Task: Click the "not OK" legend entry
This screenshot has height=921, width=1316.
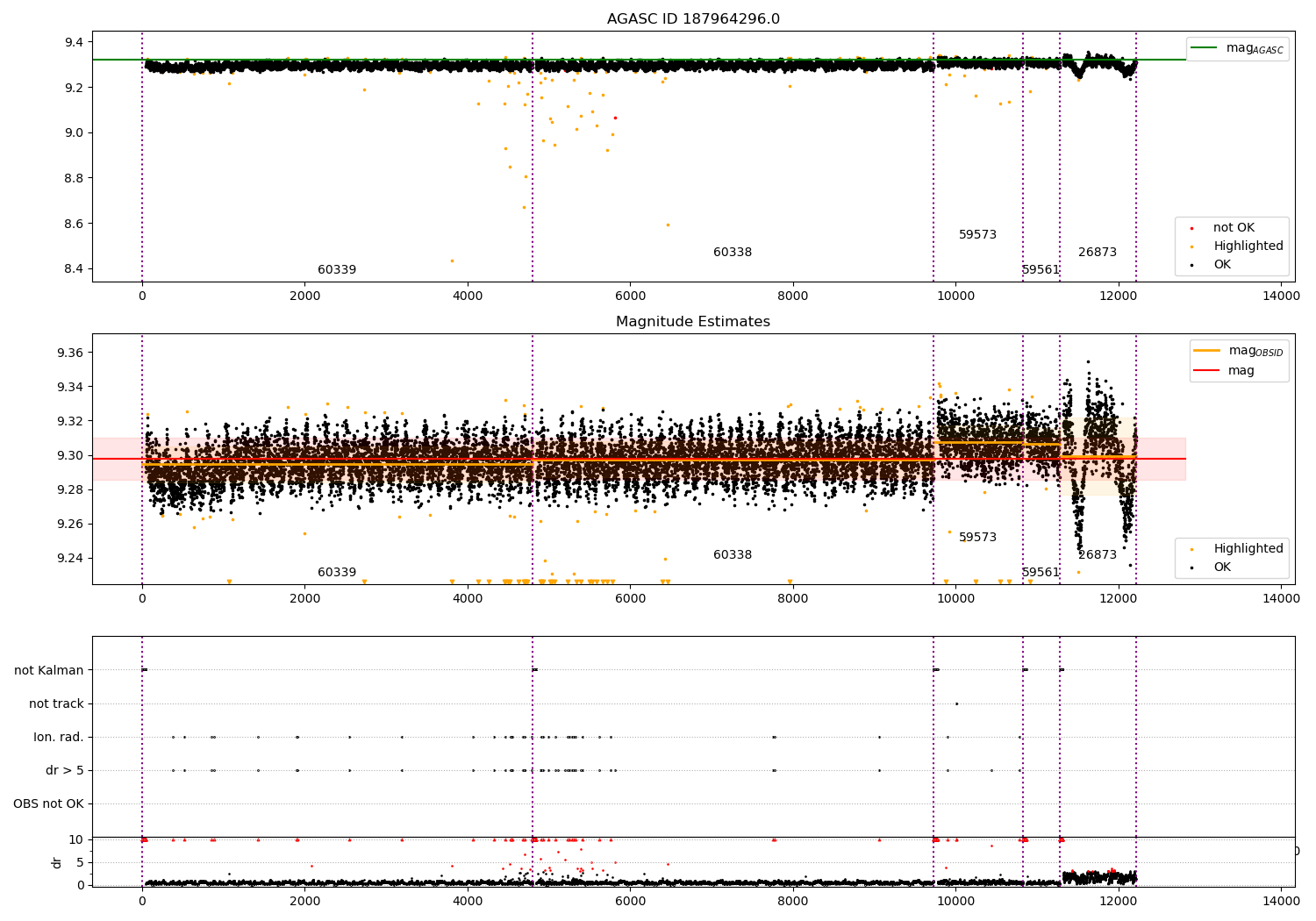Action: tap(1234, 228)
